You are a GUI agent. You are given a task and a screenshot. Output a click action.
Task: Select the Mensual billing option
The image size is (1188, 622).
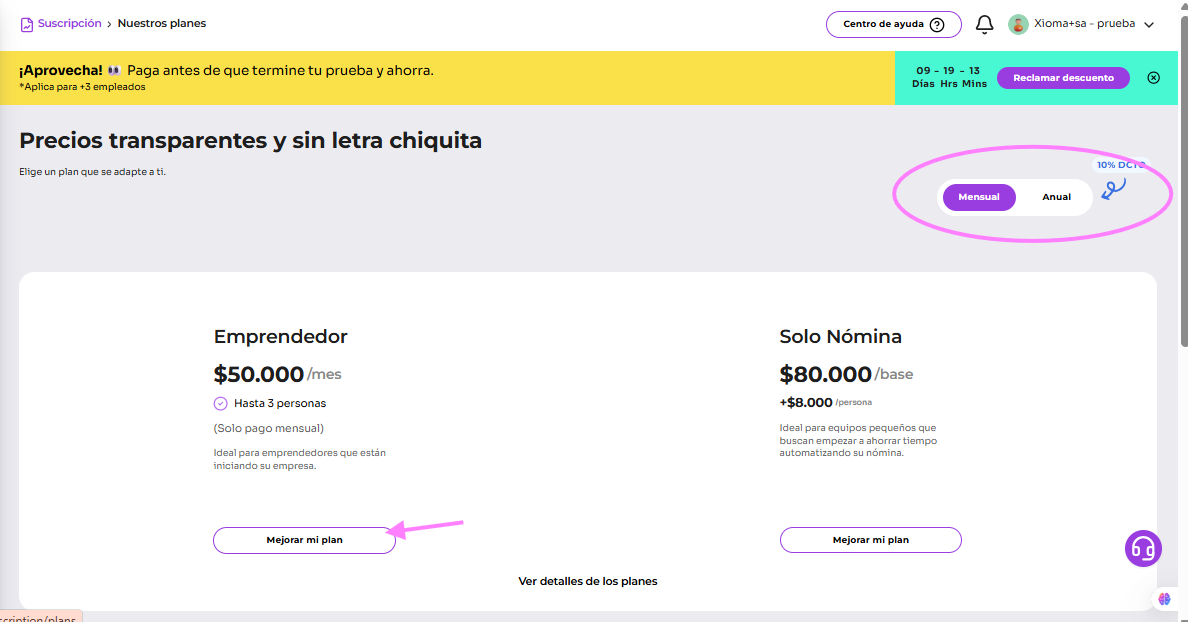(979, 197)
